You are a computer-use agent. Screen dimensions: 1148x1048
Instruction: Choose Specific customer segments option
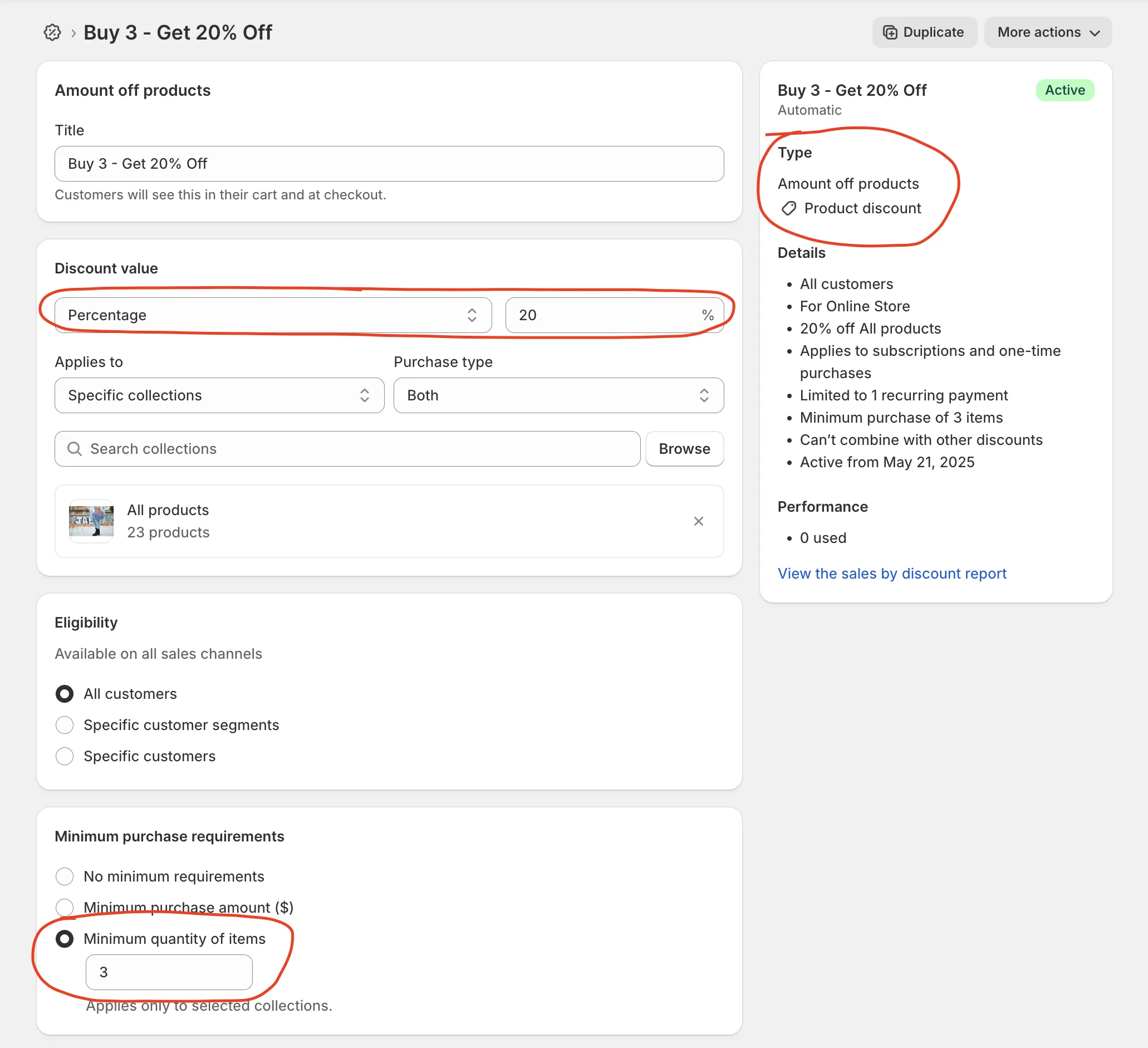(65, 725)
